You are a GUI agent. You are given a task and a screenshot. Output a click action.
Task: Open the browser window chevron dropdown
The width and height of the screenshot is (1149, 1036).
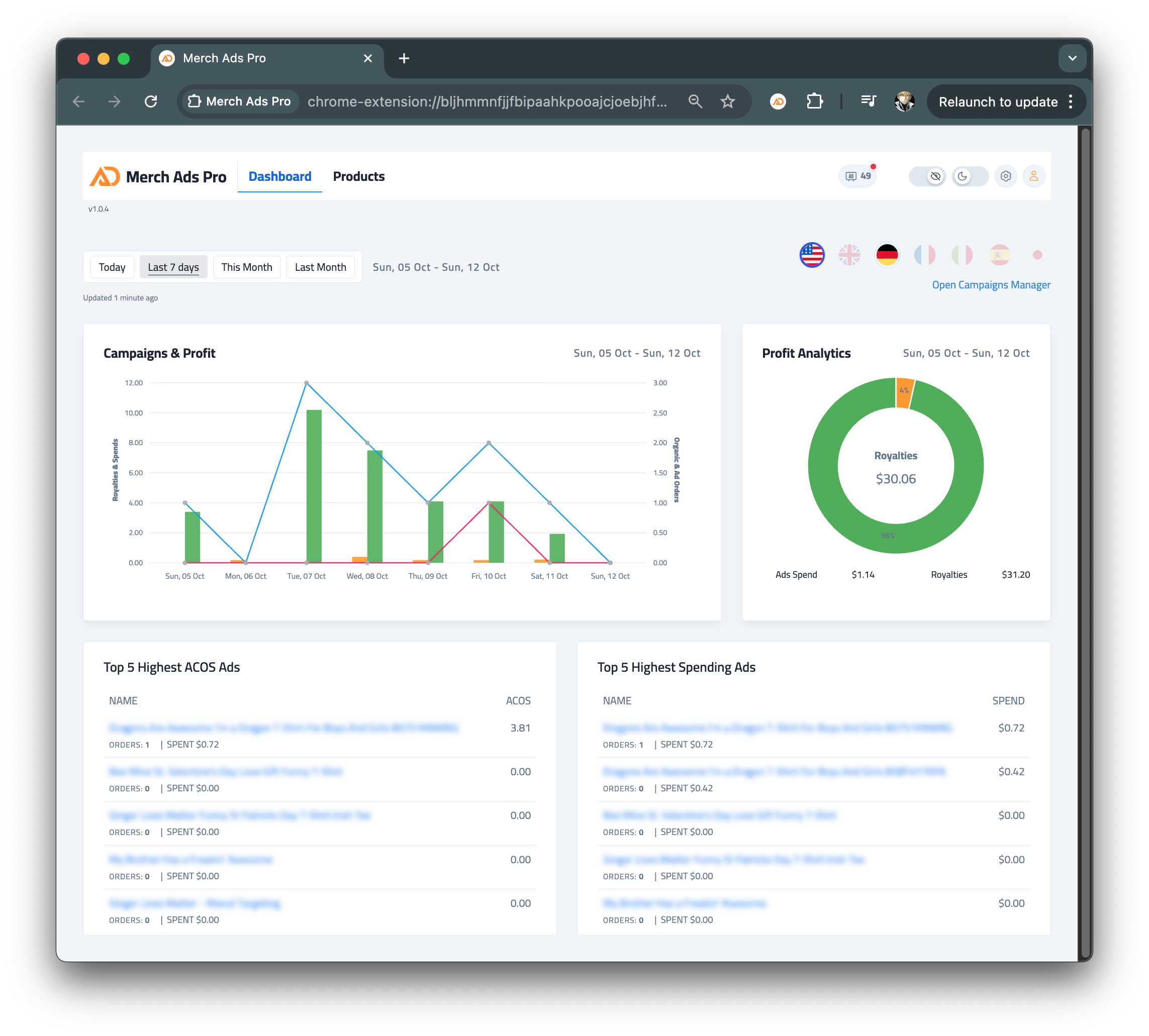tap(1072, 58)
